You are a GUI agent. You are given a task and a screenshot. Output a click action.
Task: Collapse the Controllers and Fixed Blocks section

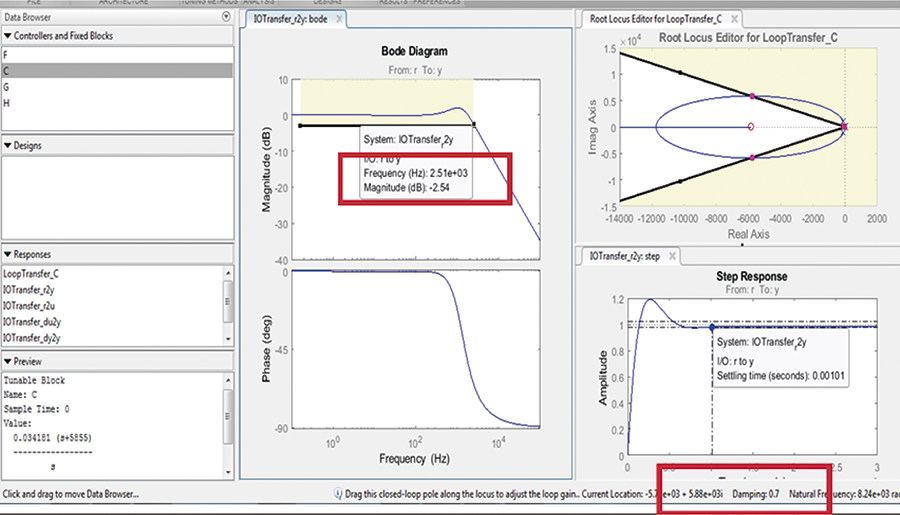coord(8,36)
